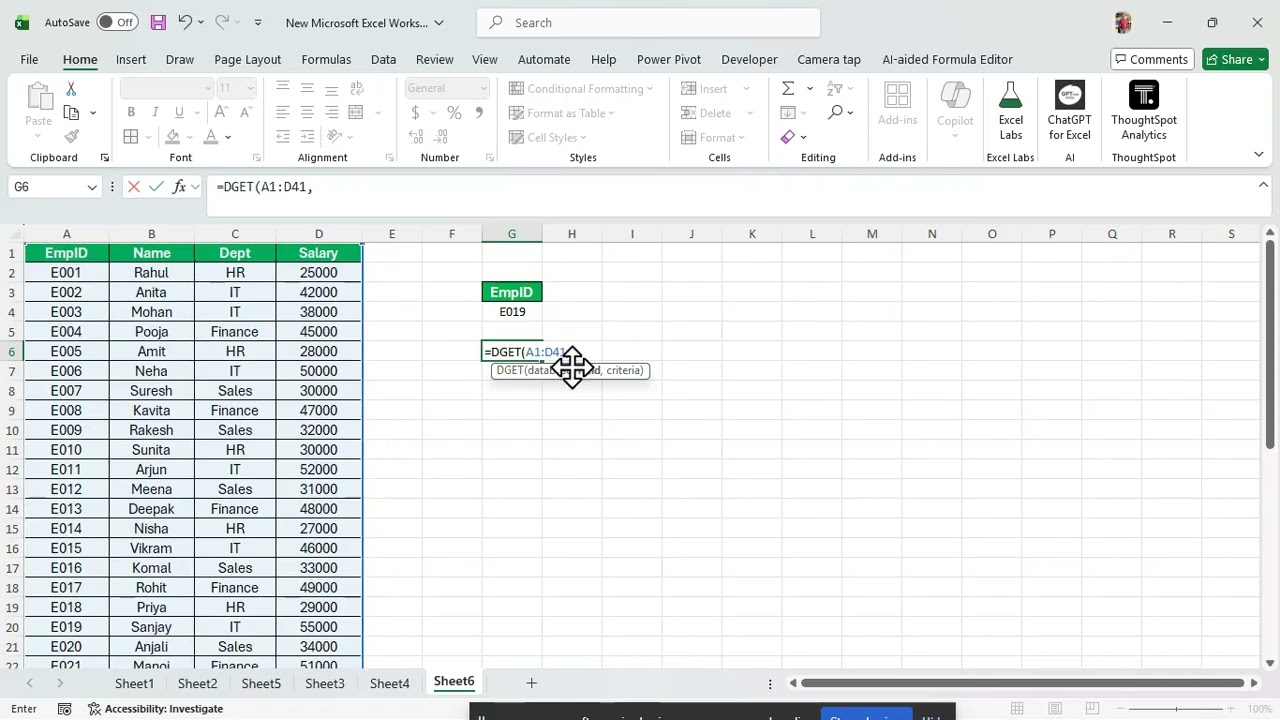
Task: Open Cell Styles dropdown
Action: point(548,137)
